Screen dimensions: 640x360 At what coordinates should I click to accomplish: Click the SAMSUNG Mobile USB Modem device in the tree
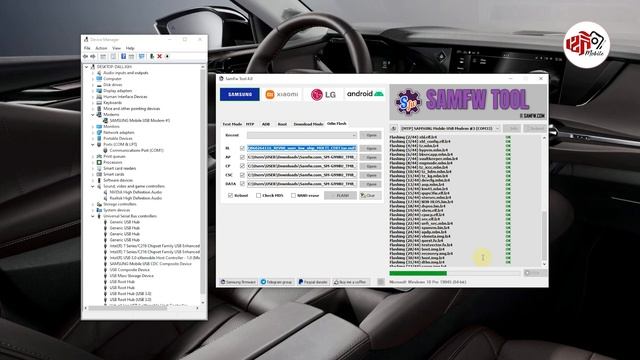point(139,120)
